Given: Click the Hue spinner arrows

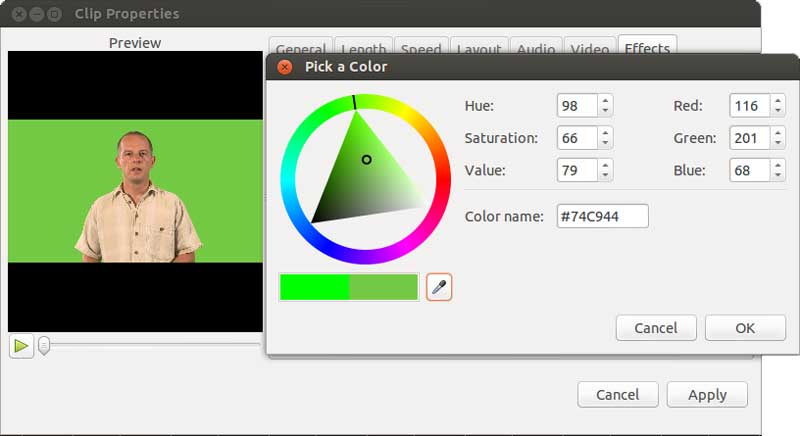Looking at the screenshot, I should coord(605,106).
